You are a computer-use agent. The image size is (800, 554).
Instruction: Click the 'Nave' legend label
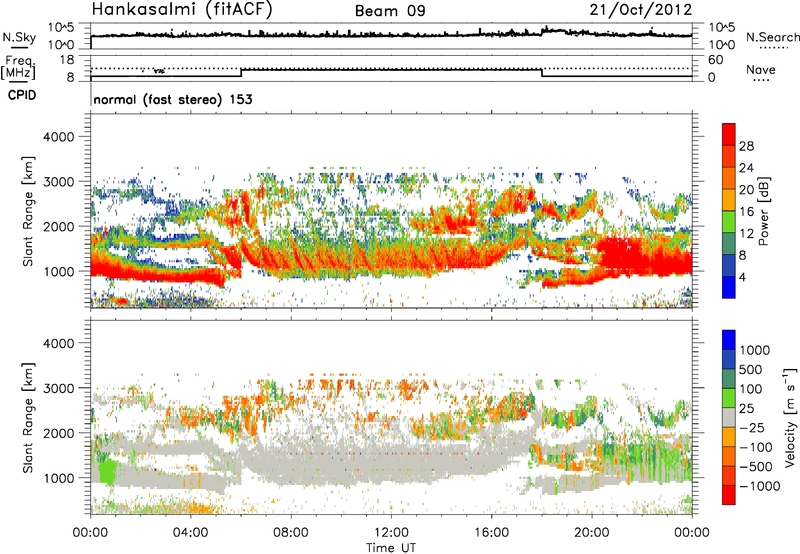point(761,69)
